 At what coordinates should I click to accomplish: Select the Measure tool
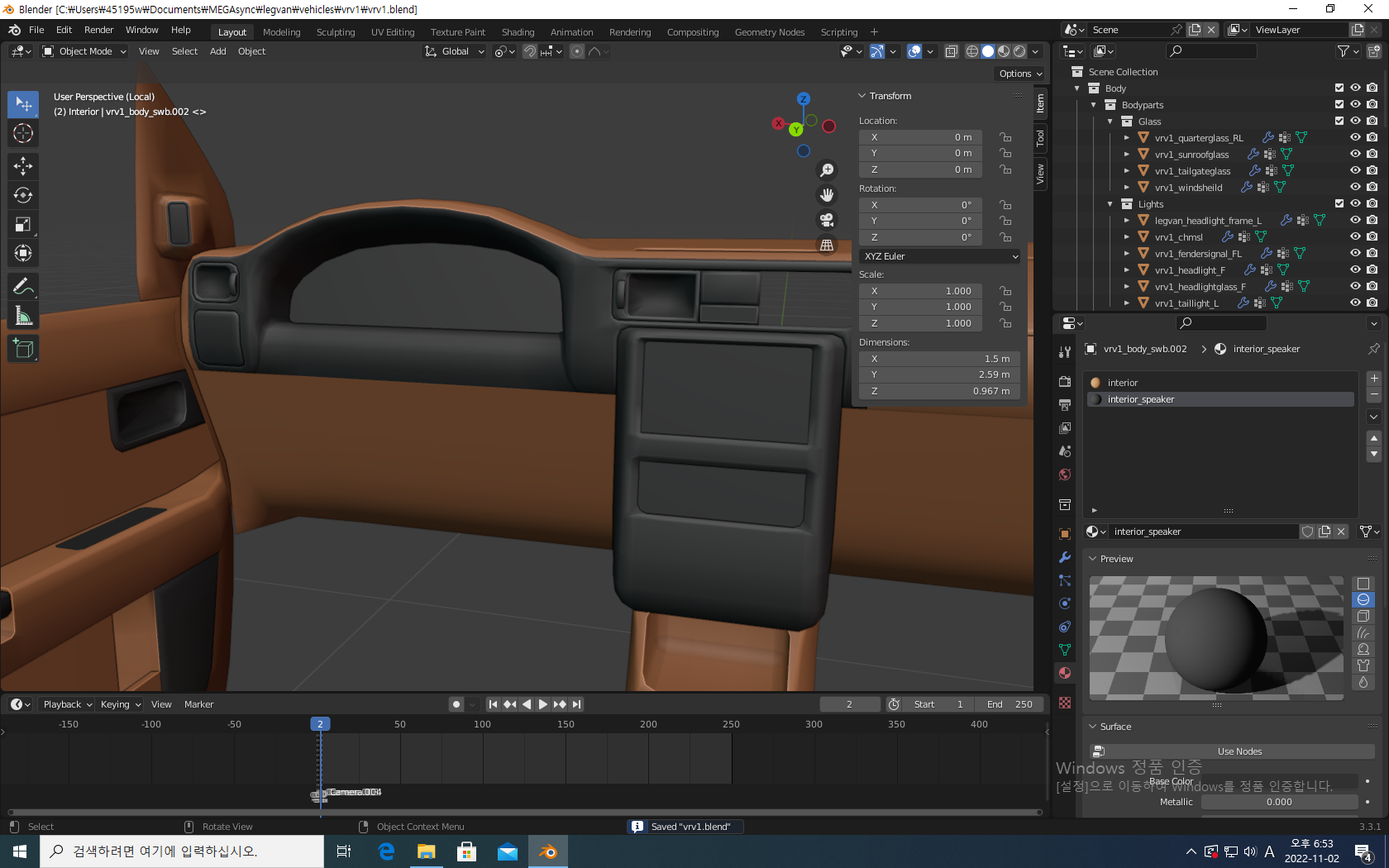click(x=23, y=316)
